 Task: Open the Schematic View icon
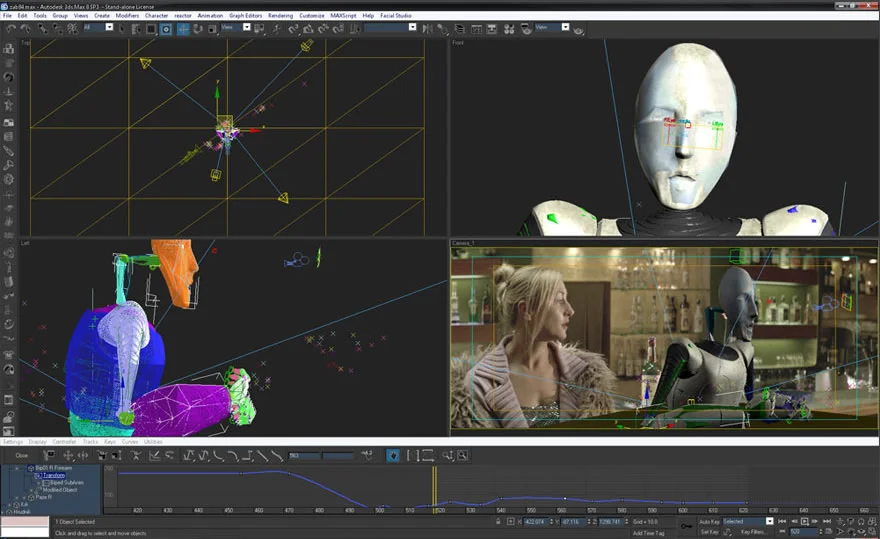(x=492, y=29)
